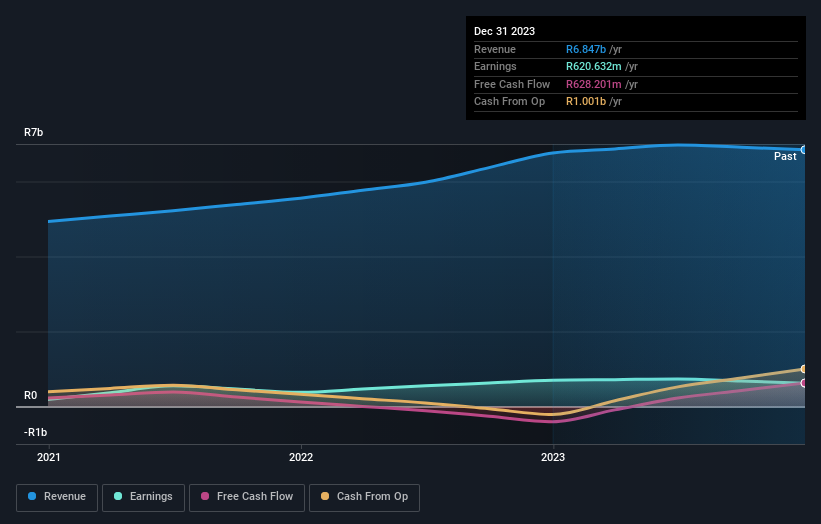The image size is (821, 524).
Task: Click the Free Cash Flow pink endpoint marker
Action: (803, 383)
